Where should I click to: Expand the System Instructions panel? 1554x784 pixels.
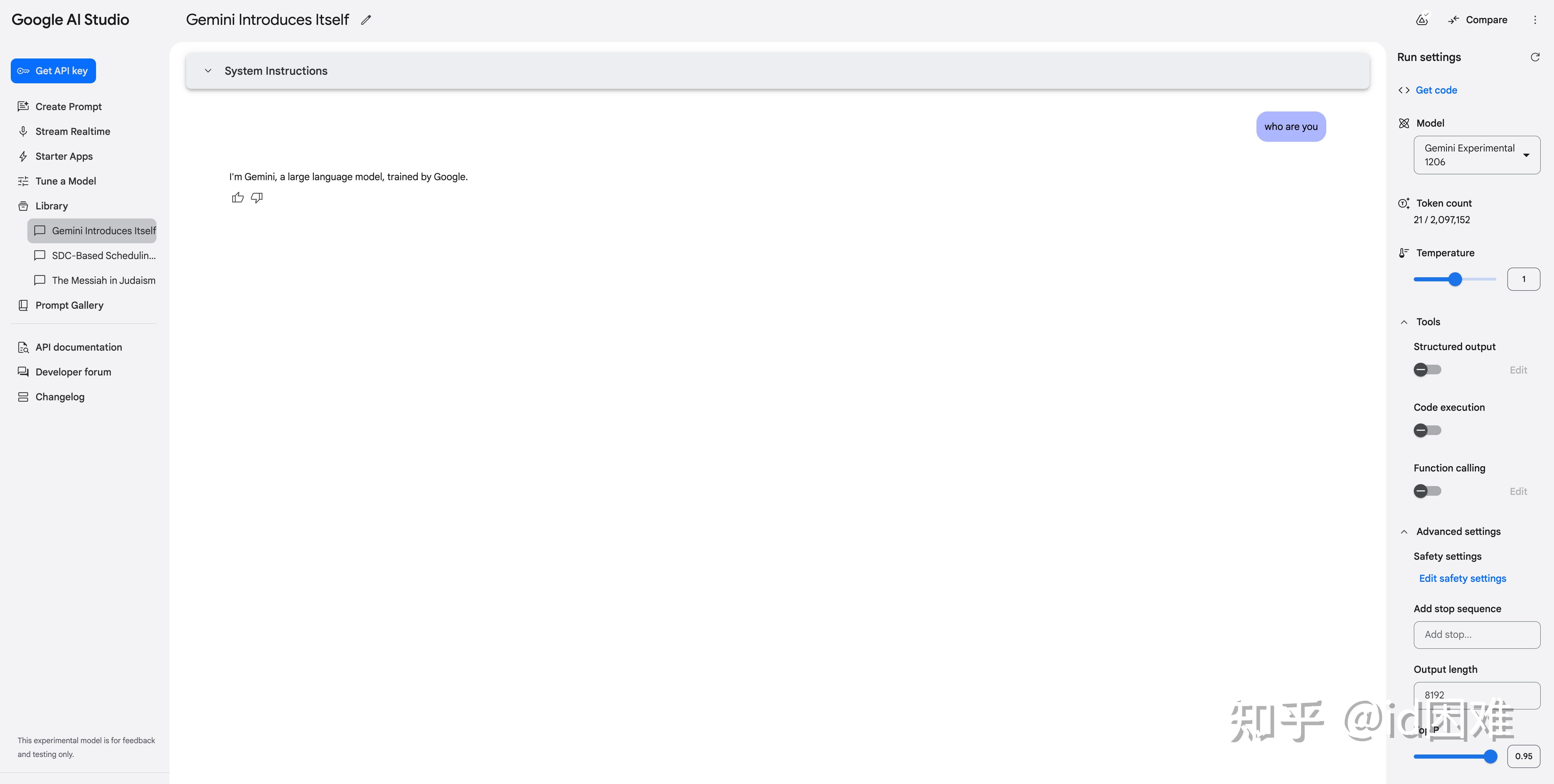(x=208, y=71)
